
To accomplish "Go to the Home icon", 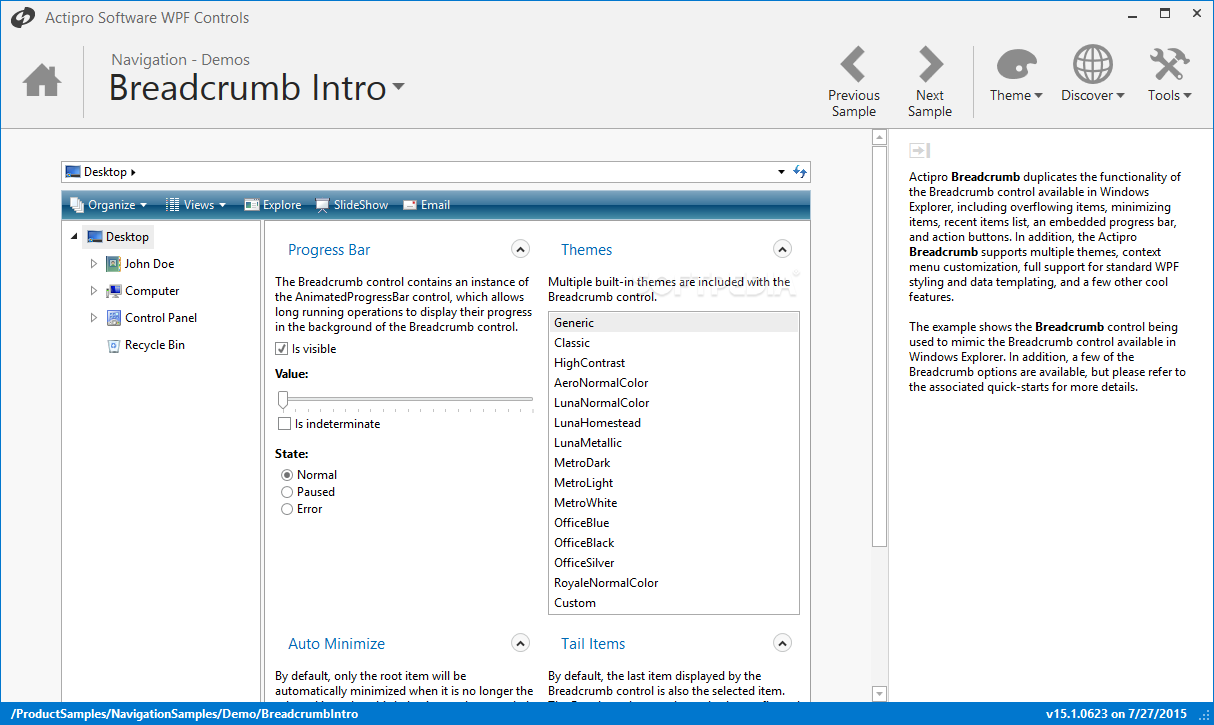I will tap(42, 81).
